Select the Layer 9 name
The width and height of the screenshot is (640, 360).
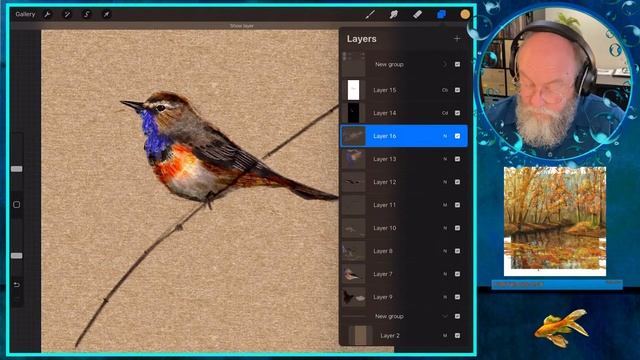coord(383,297)
